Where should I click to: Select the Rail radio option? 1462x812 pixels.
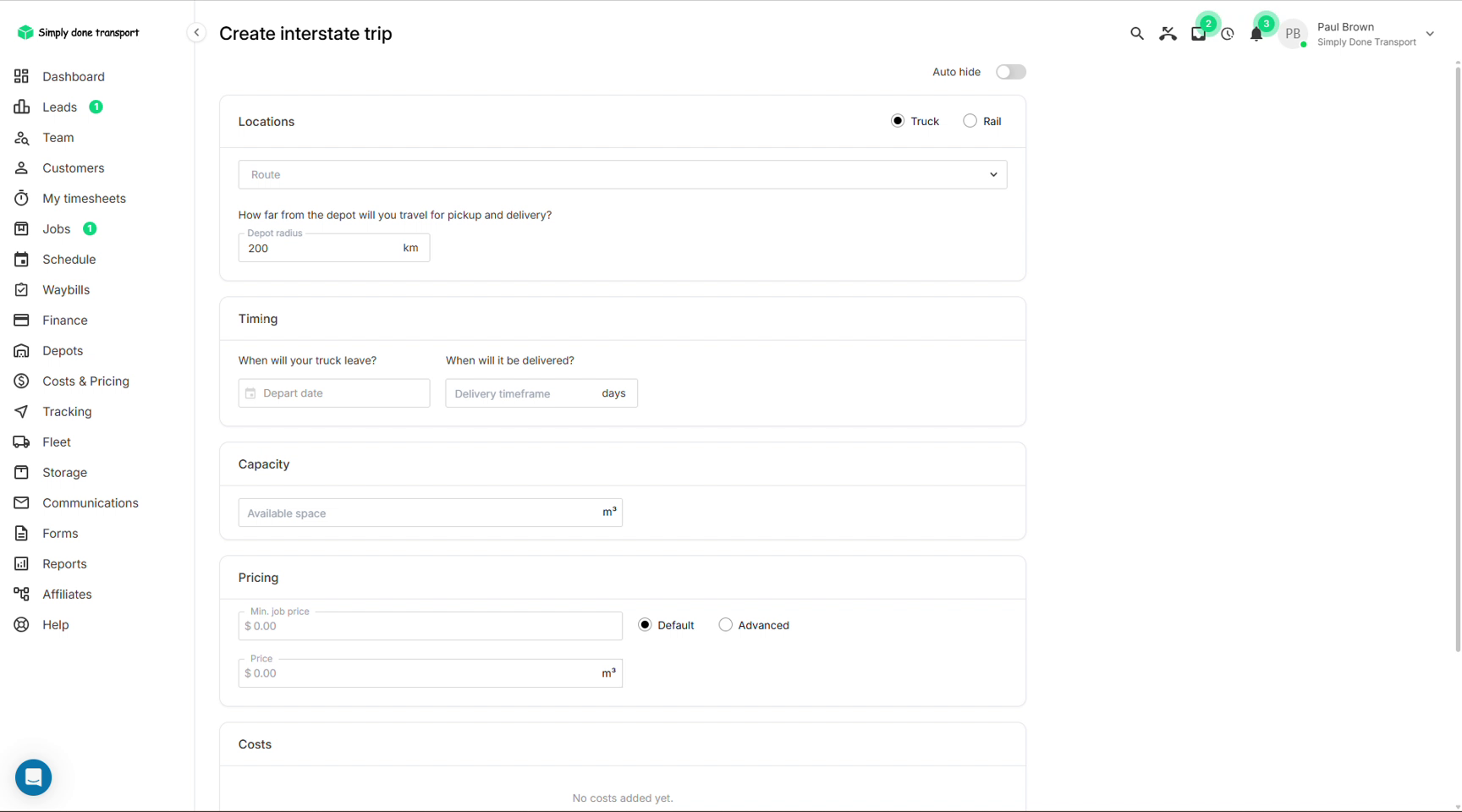tap(970, 121)
